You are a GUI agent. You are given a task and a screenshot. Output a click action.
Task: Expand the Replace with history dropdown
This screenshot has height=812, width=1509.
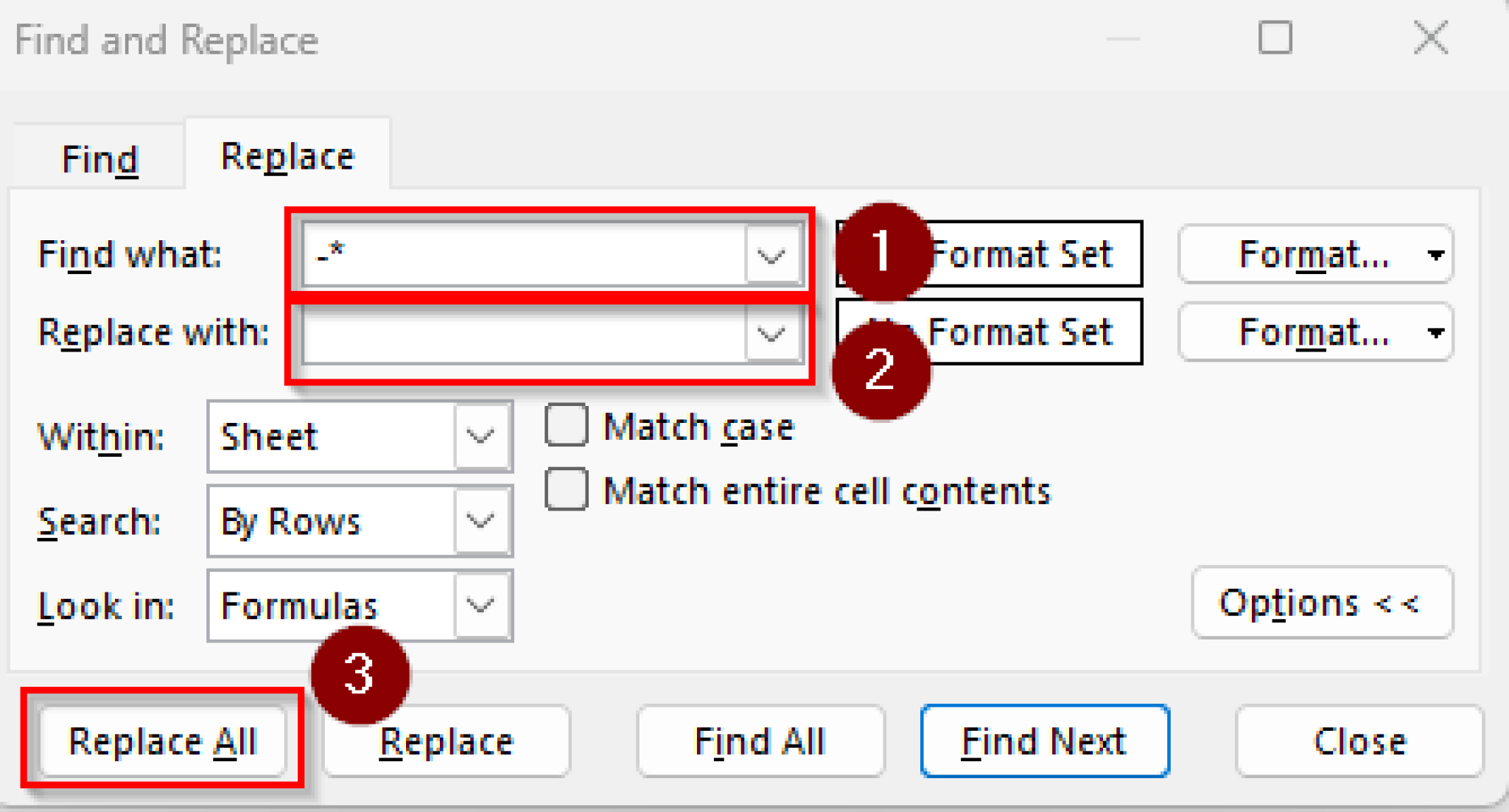[x=771, y=336]
